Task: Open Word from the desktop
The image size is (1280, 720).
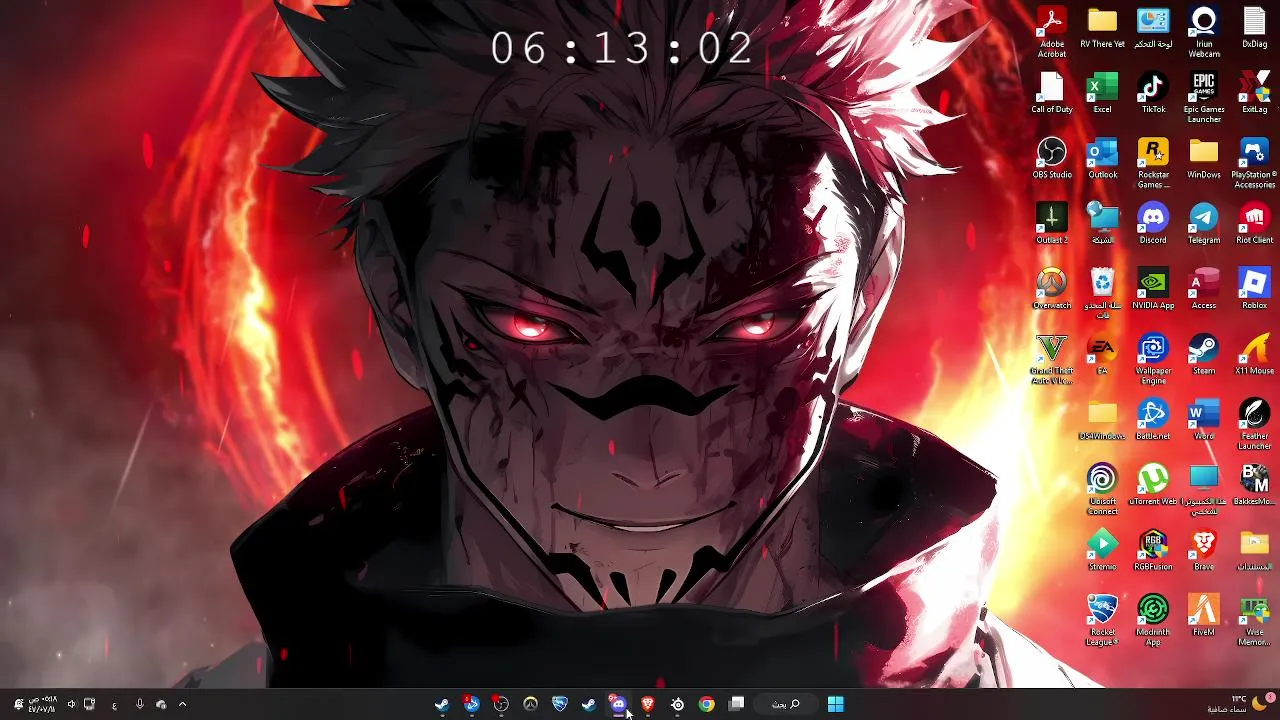Action: (1204, 418)
